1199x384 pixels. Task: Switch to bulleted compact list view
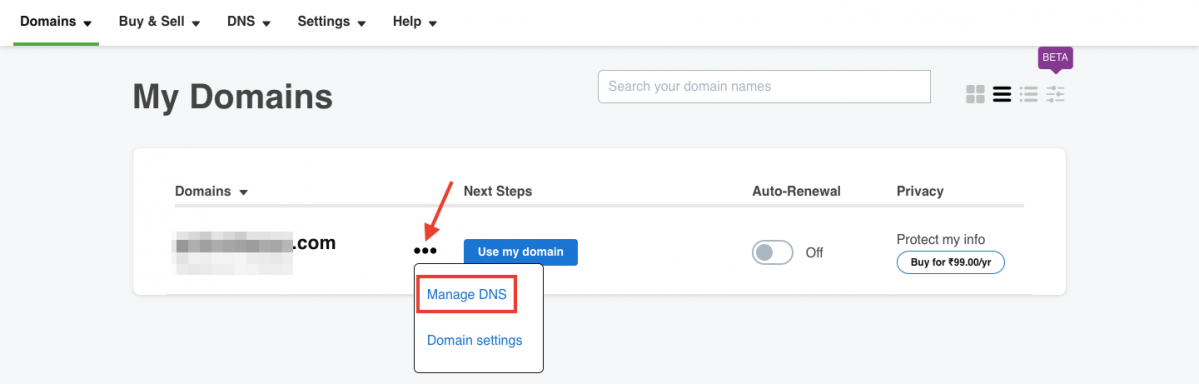coord(1028,94)
